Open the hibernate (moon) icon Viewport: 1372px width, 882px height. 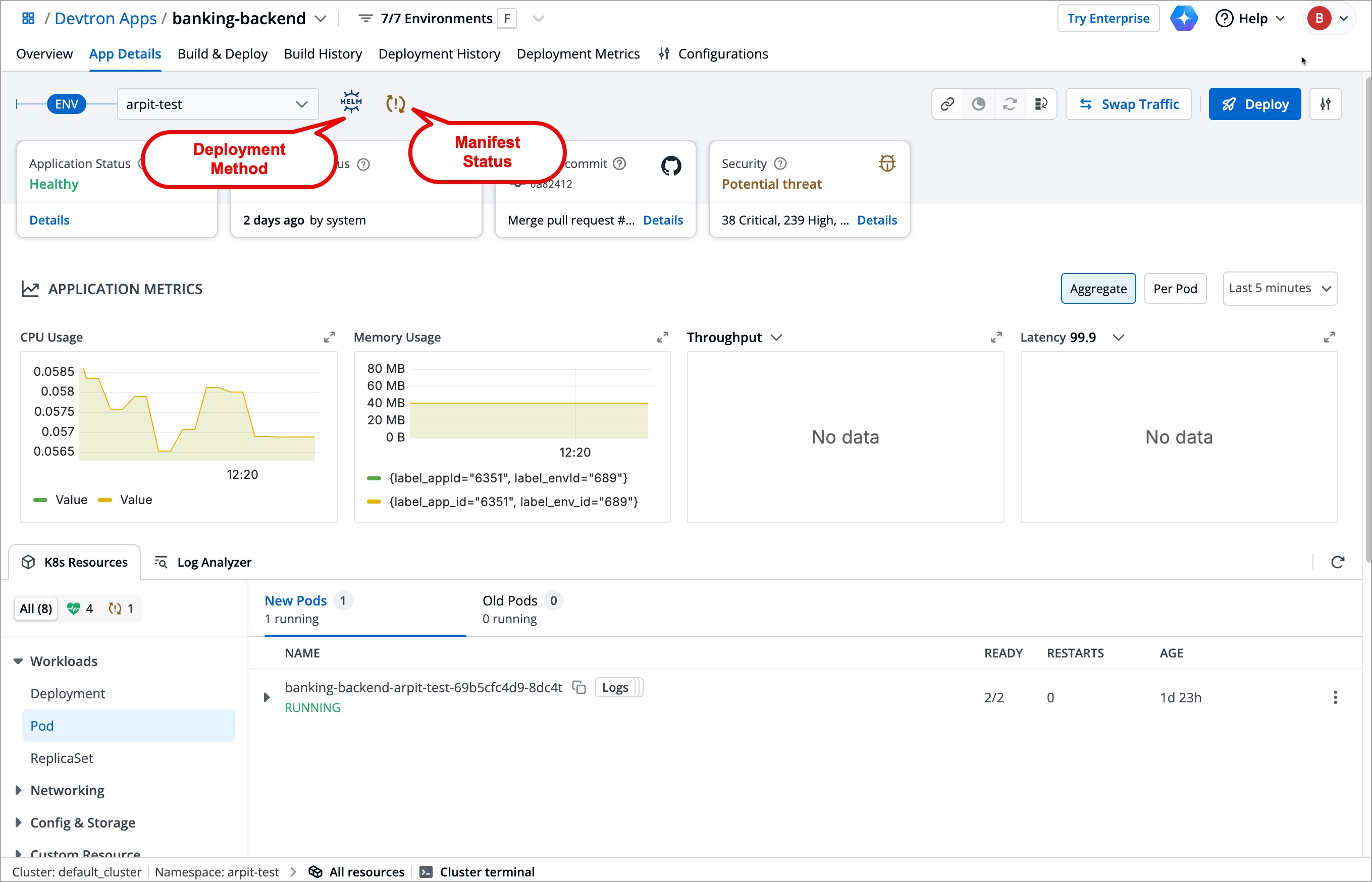(x=978, y=103)
